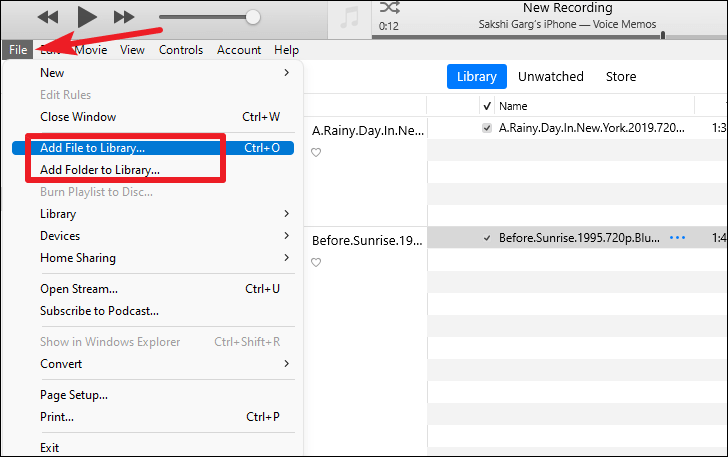Open the File menu
Screen dimensions: 728x457
pos(18,50)
